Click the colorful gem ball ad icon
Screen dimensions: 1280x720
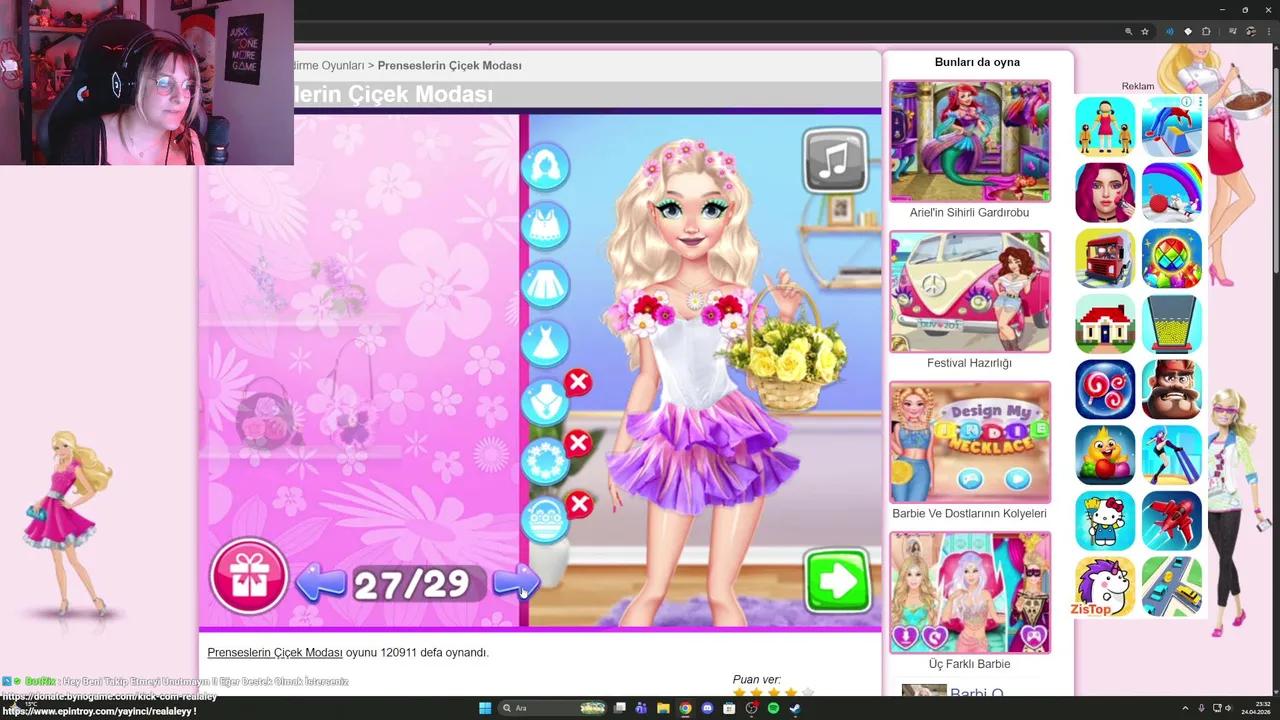[1172, 258]
